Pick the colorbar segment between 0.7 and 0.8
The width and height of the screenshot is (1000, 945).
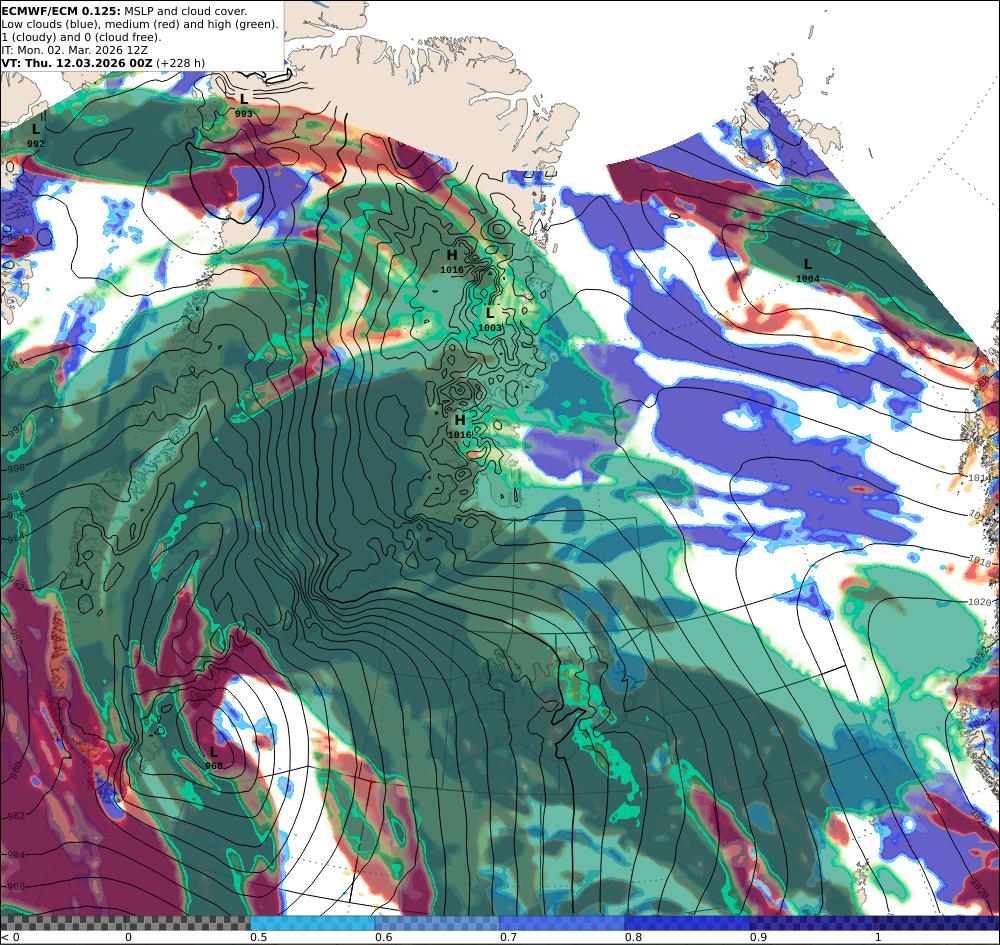point(562,923)
